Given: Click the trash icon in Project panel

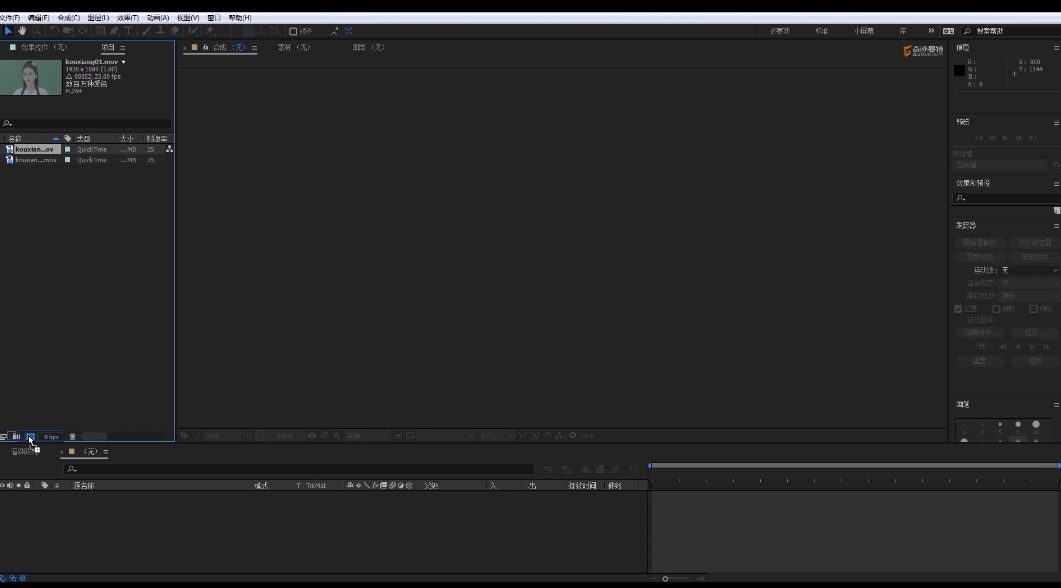Looking at the screenshot, I should (72, 436).
